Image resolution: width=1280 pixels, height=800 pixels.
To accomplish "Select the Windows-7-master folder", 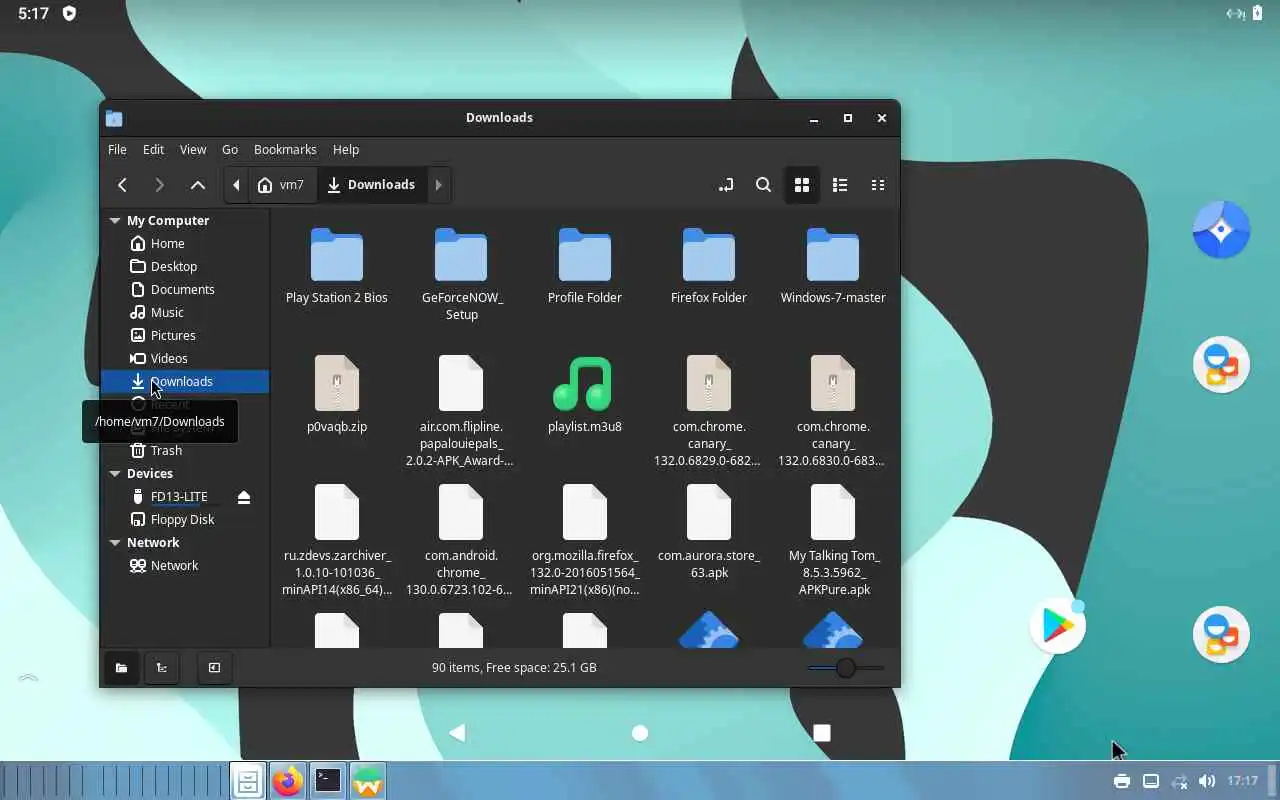I will [833, 266].
